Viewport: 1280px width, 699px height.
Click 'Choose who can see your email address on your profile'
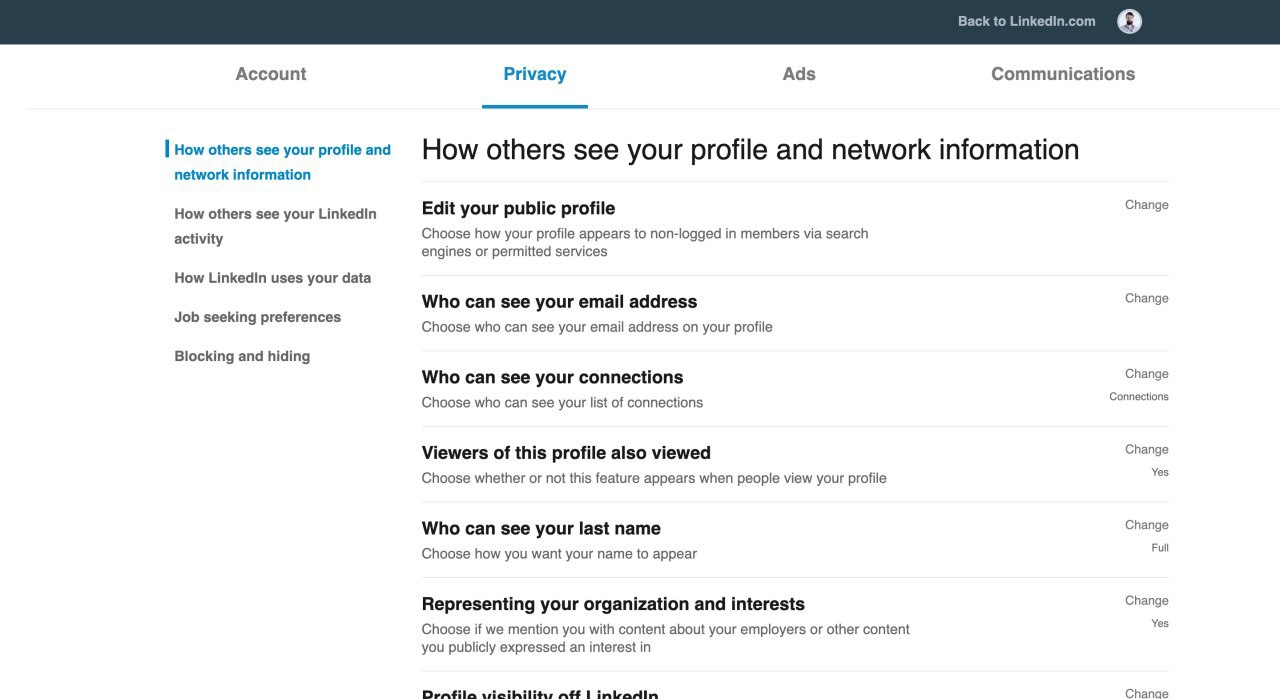597,327
